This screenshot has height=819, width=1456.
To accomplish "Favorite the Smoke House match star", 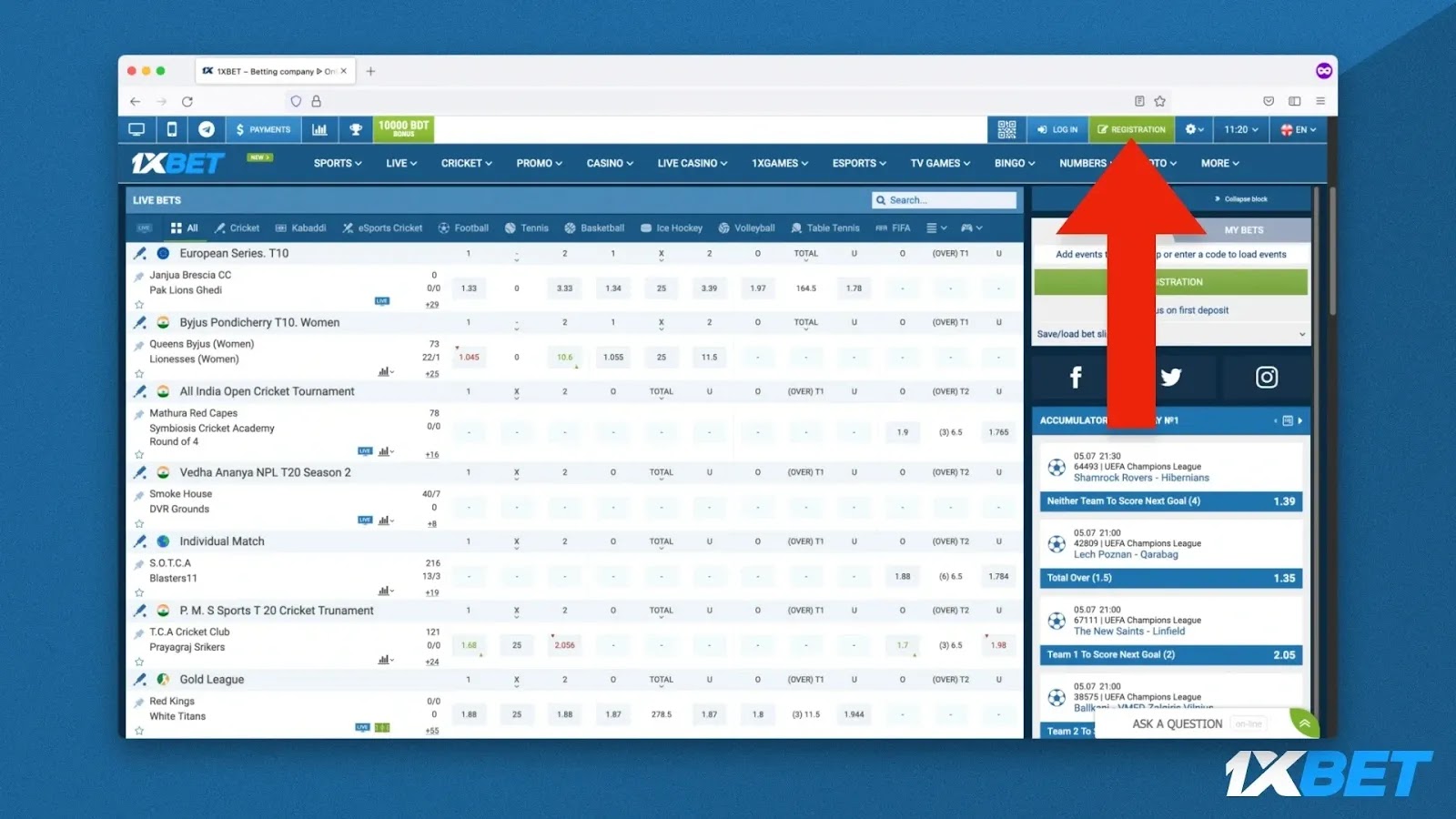I will click(x=139, y=524).
